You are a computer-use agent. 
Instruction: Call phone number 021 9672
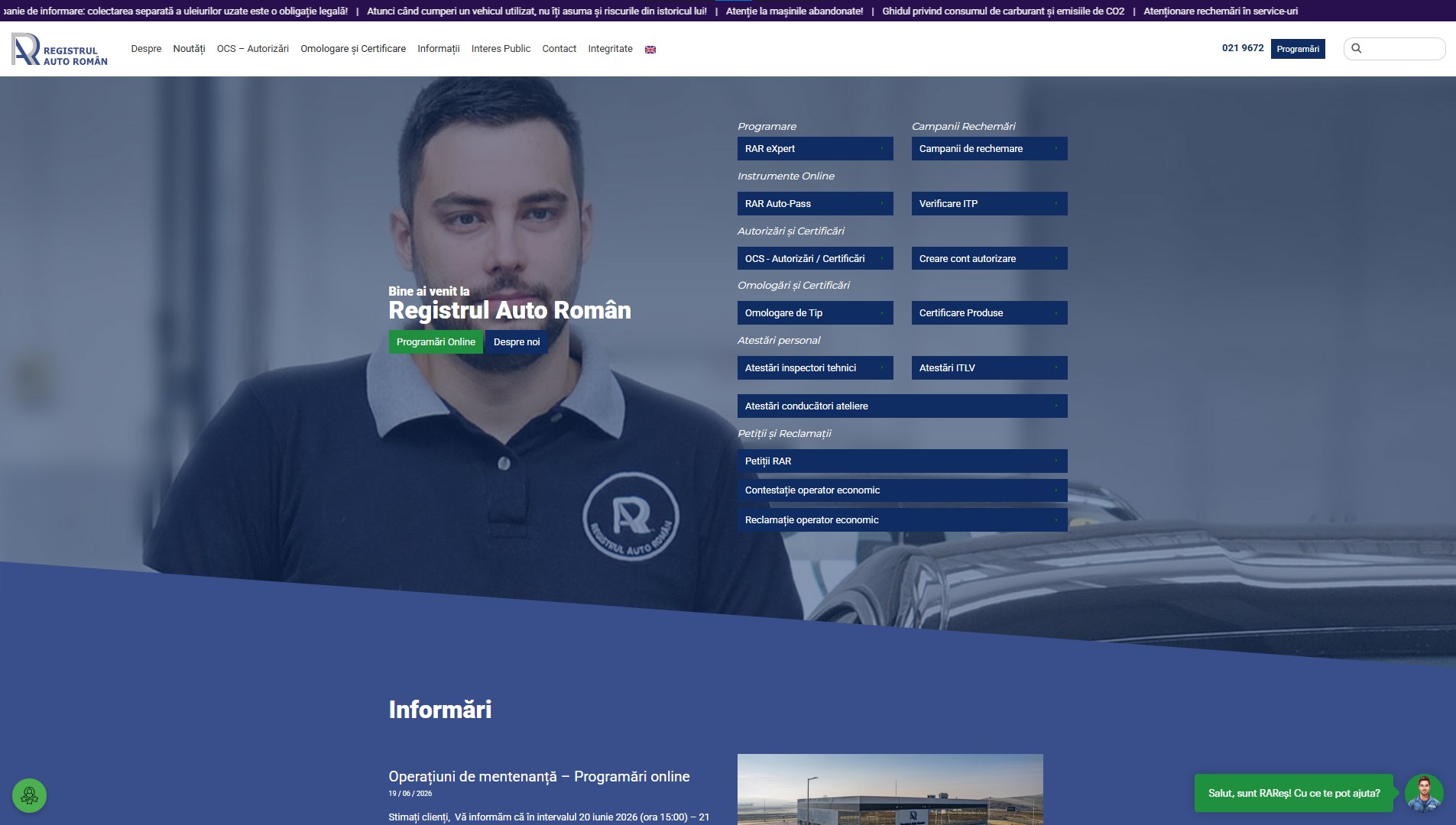(x=1243, y=48)
